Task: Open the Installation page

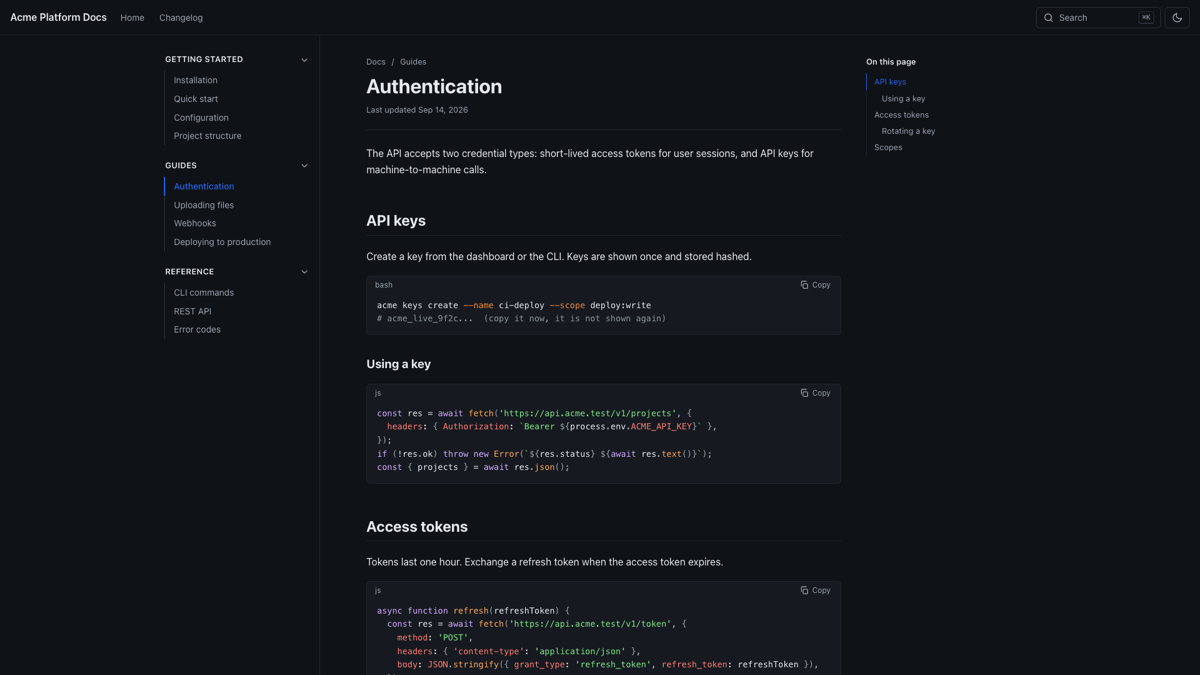Action: click(x=195, y=80)
